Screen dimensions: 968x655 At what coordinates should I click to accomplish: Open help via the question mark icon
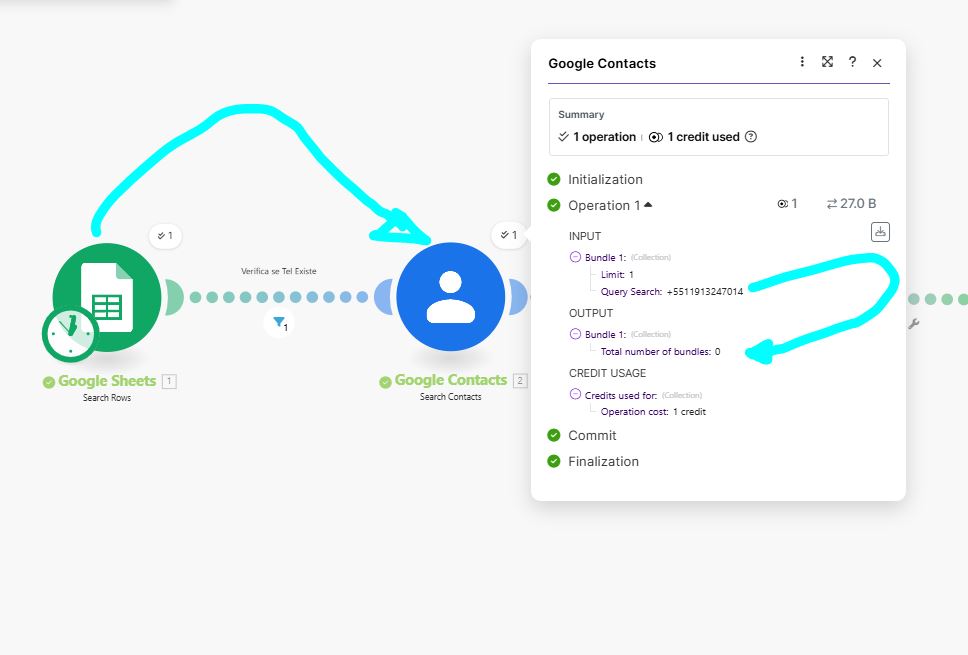tap(853, 62)
